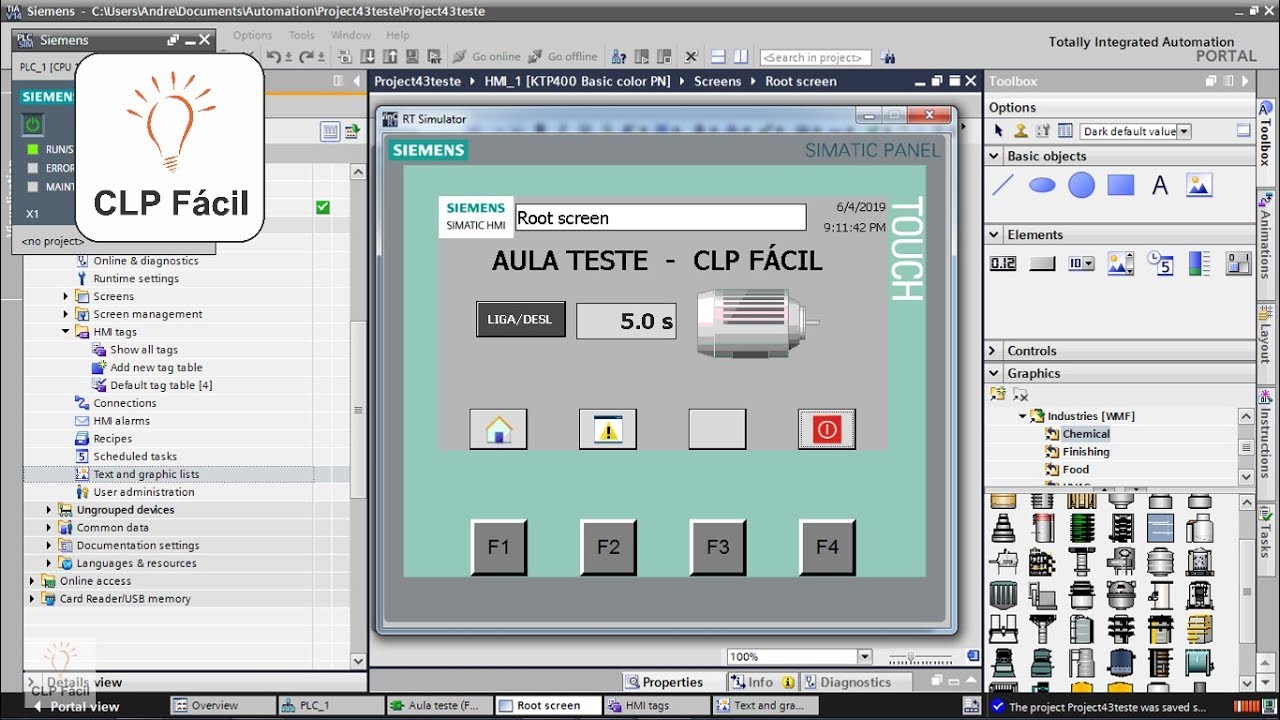
Task: Select the Text field object
Action: 1160,185
